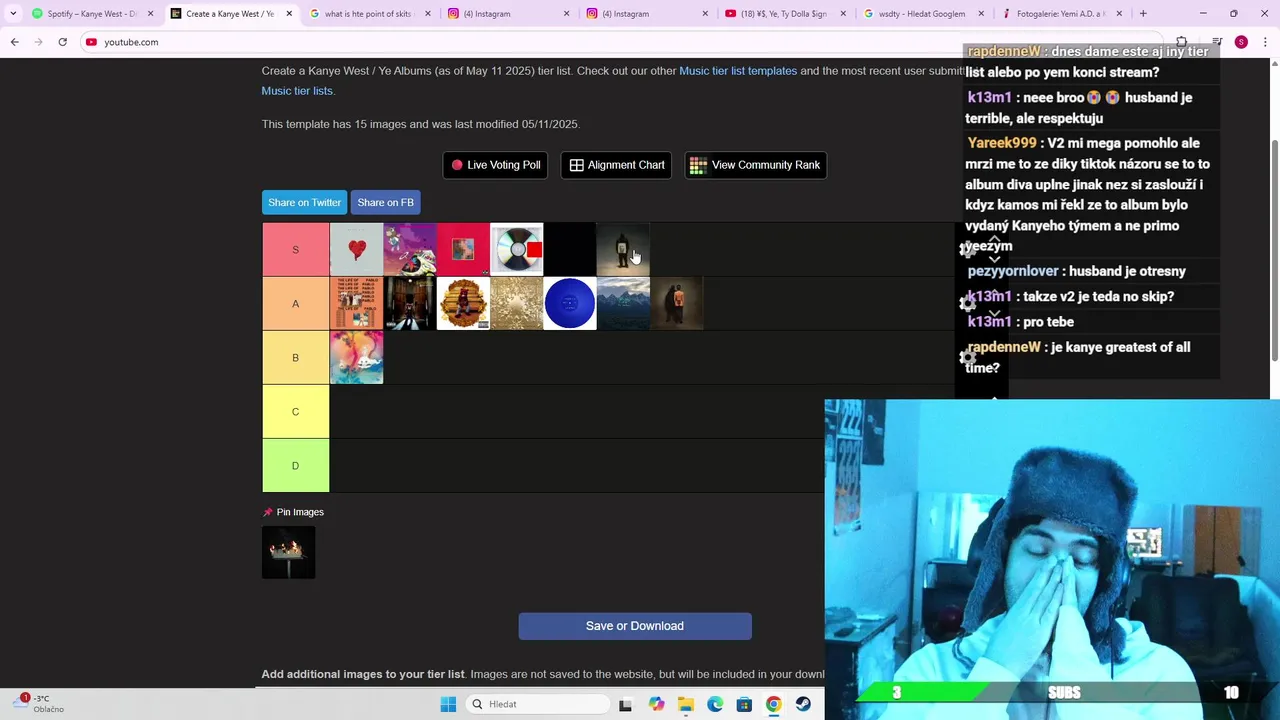Select the Yeezus CD cover in S tier

coord(517,249)
